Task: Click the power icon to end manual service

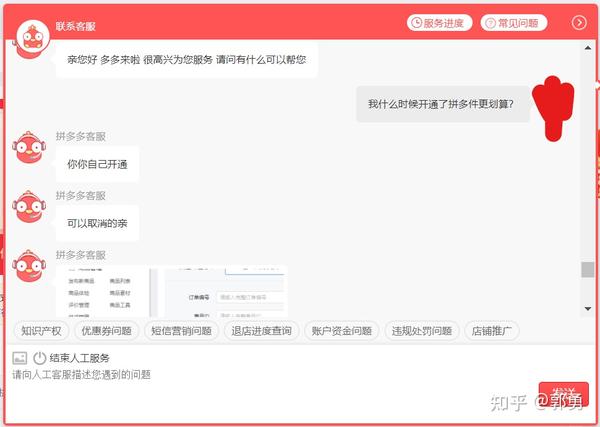Action: coord(39,358)
